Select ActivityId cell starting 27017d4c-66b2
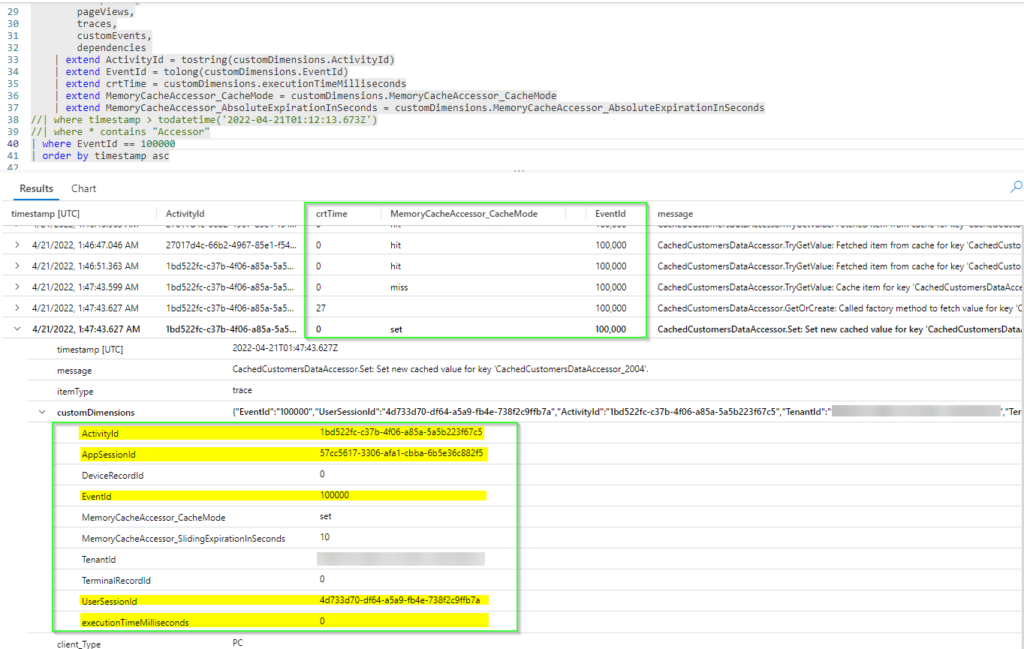 (231, 245)
